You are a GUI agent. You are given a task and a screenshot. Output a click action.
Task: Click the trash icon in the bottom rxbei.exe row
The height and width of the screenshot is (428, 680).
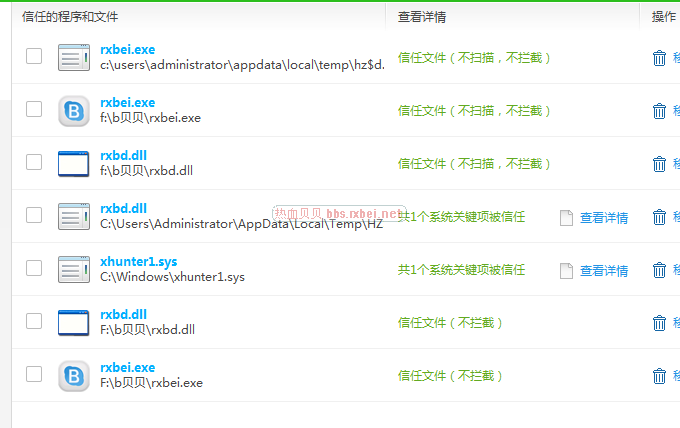[x=659, y=376]
